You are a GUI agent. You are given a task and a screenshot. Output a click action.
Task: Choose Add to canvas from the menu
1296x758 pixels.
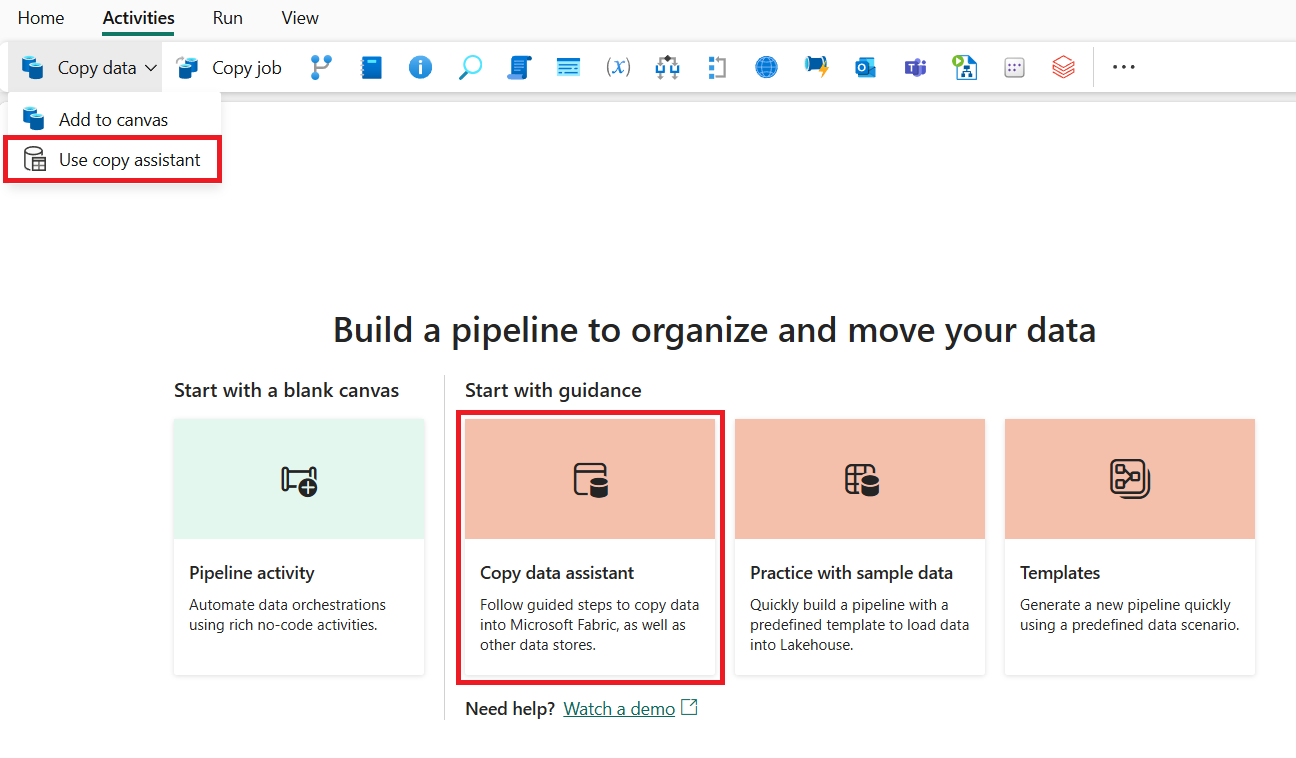(x=113, y=120)
